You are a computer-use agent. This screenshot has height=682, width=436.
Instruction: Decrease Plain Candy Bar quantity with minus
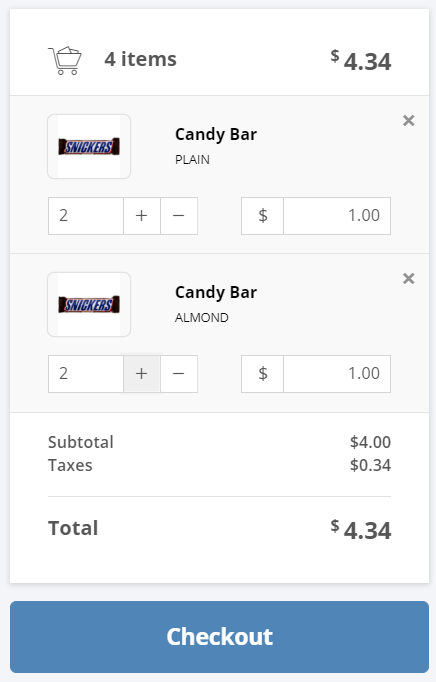(x=179, y=216)
